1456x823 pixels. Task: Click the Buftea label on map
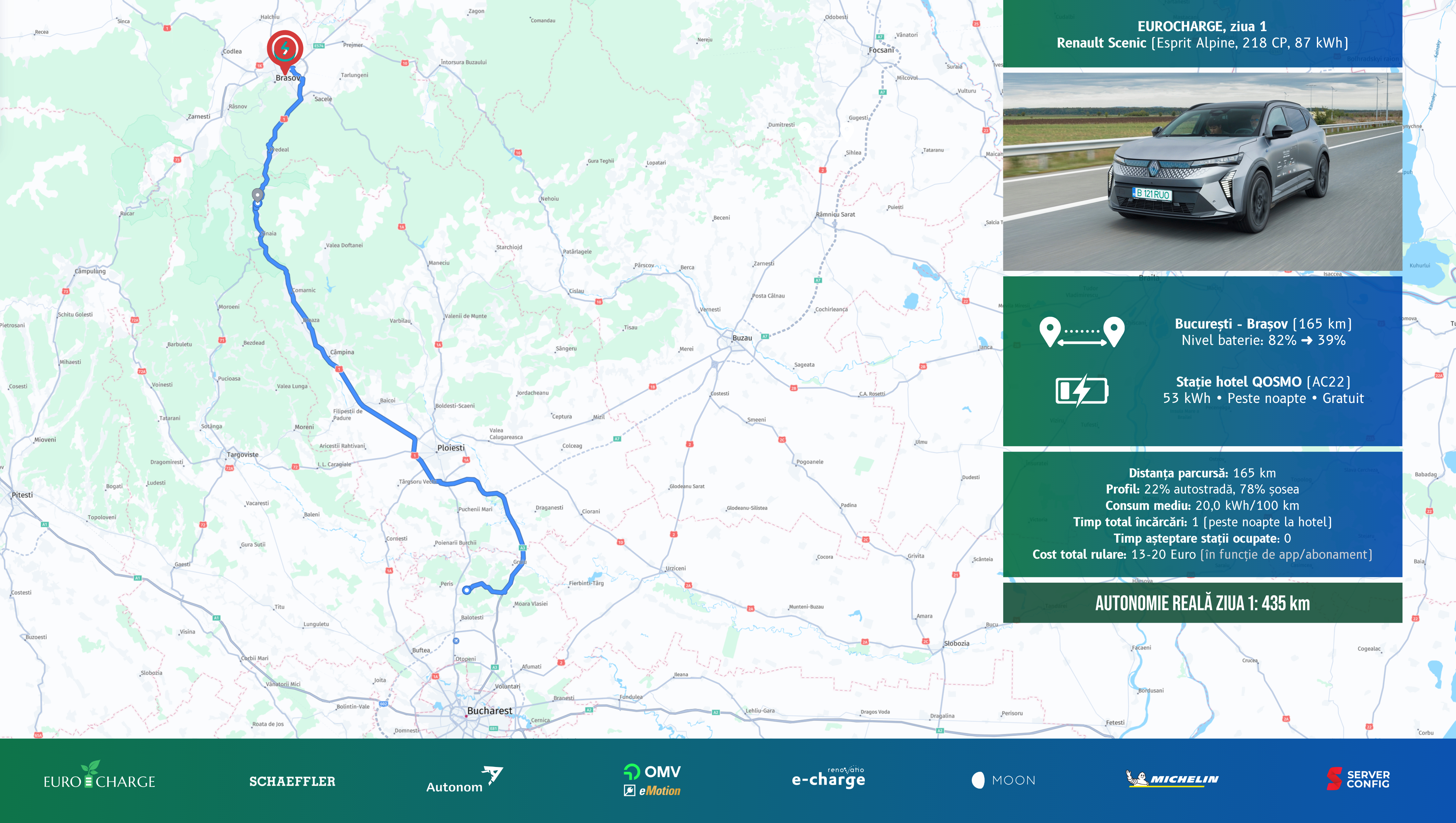pos(421,651)
